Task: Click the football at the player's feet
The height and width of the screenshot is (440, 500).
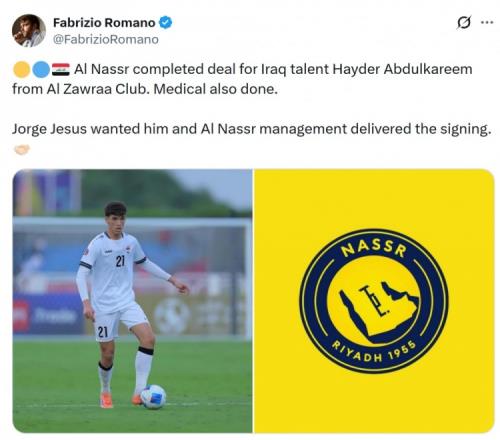Action: click(153, 396)
